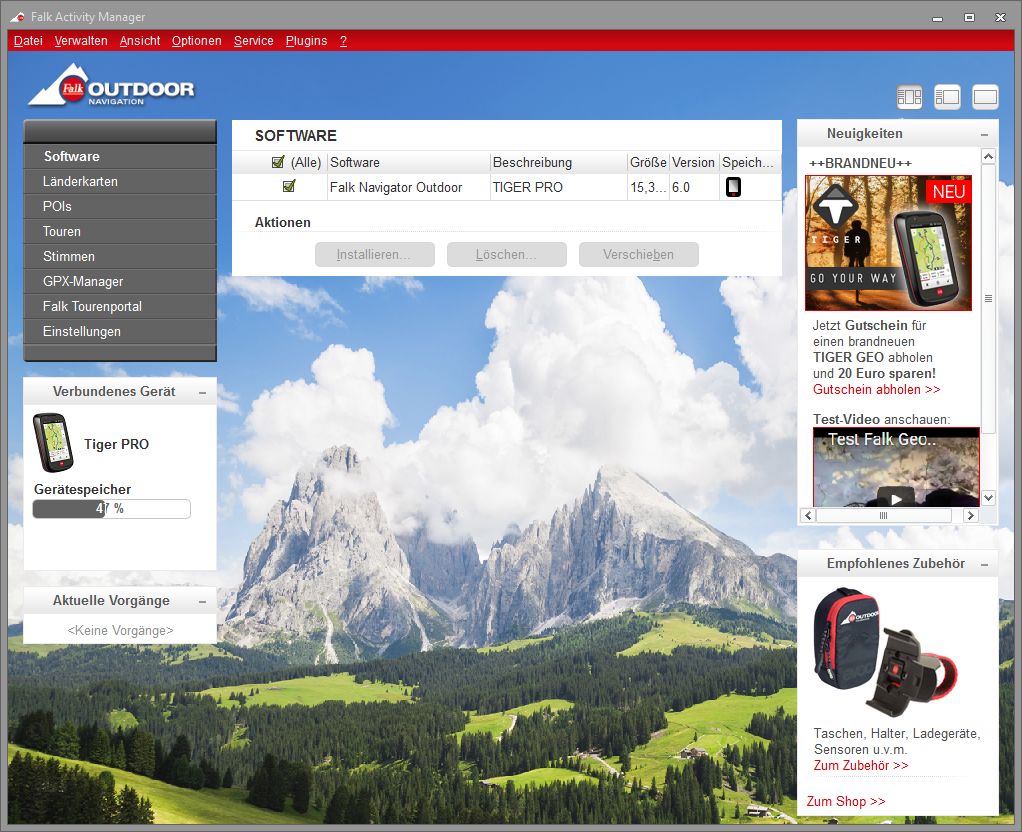Click the Löschen... button
This screenshot has width=1022, height=832.
coord(506,254)
